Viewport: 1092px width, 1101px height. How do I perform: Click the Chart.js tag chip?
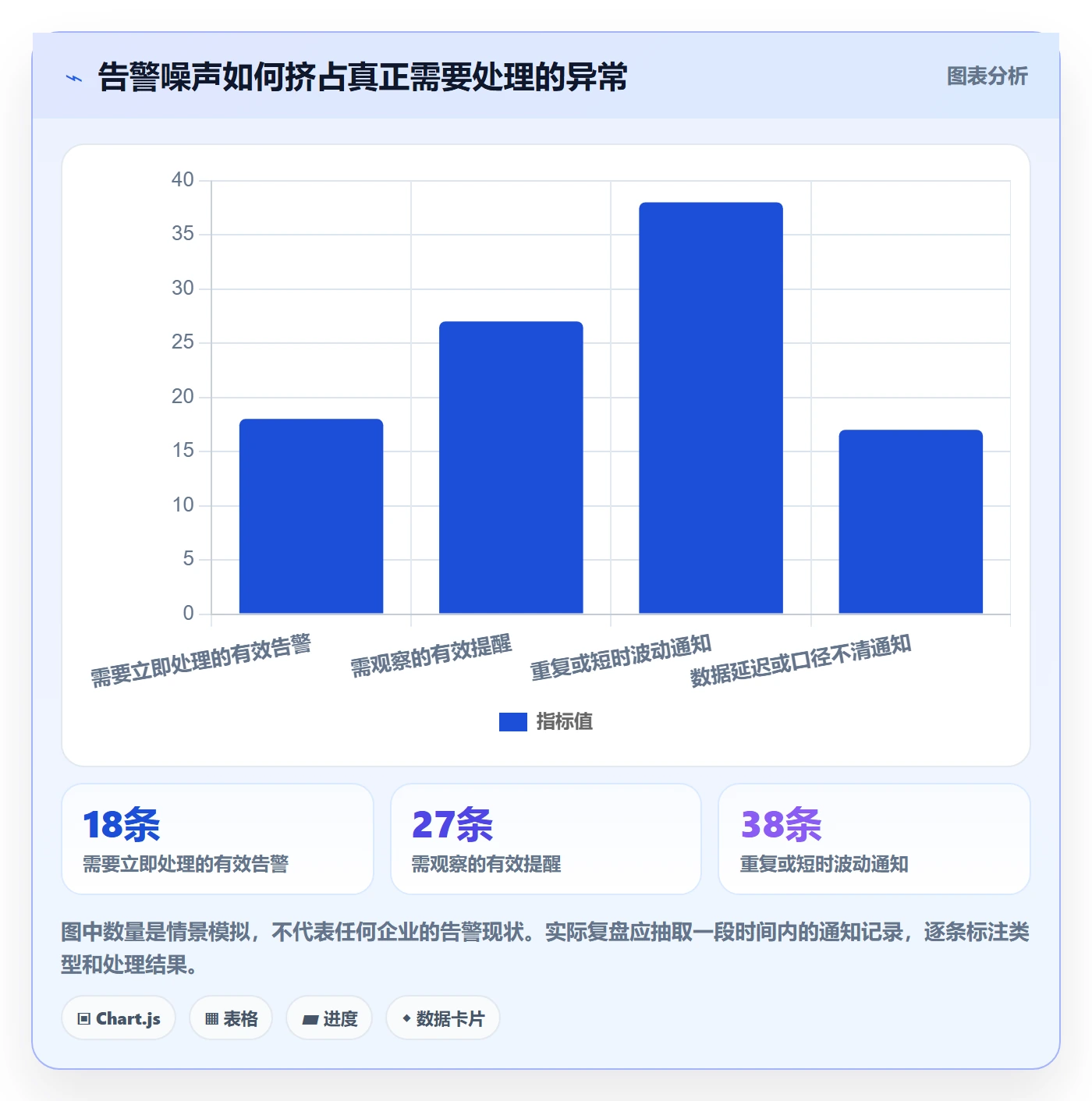tap(119, 1018)
